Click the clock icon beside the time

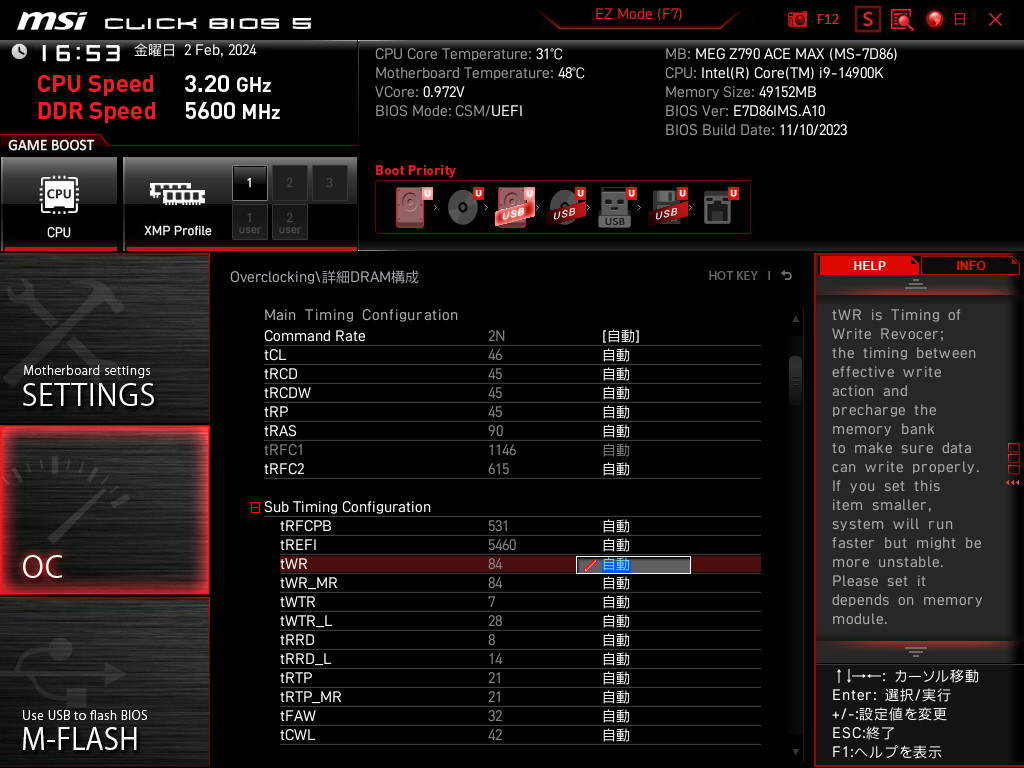click(x=20, y=52)
